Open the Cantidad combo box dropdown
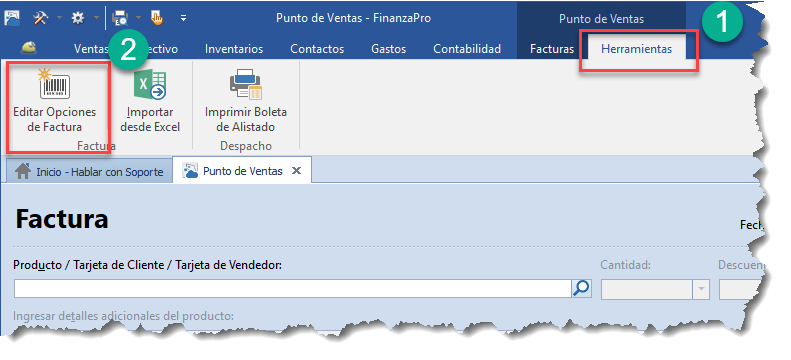This screenshot has width=791, height=360. (x=701, y=290)
